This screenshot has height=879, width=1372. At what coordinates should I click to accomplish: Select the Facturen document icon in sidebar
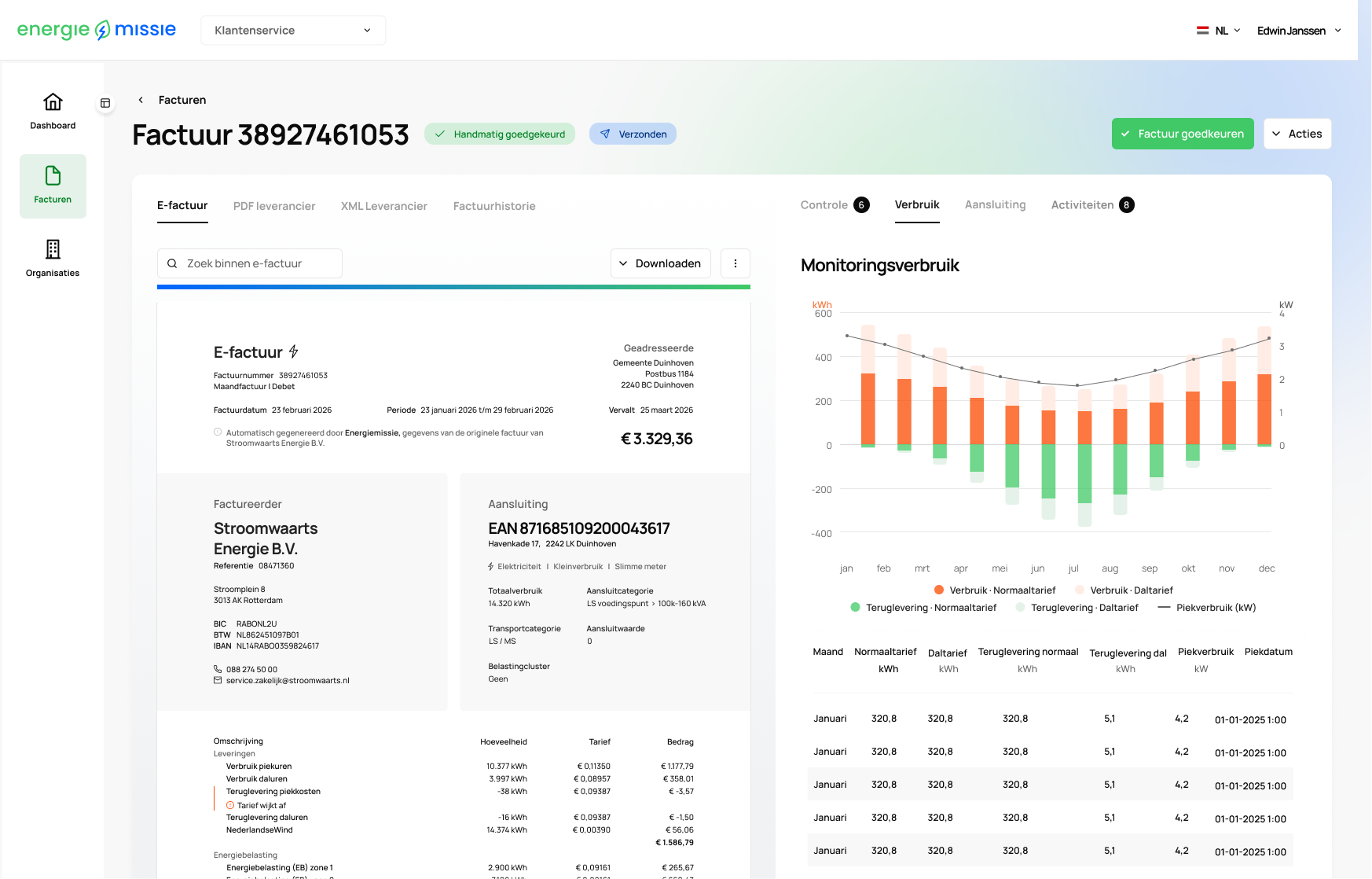coord(53,175)
